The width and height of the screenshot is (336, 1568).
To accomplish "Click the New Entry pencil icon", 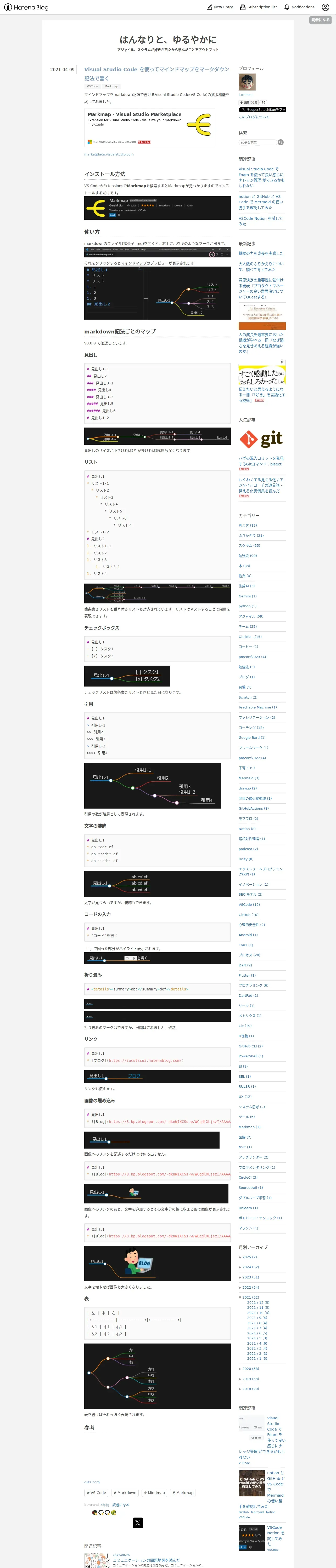I will [209, 7].
